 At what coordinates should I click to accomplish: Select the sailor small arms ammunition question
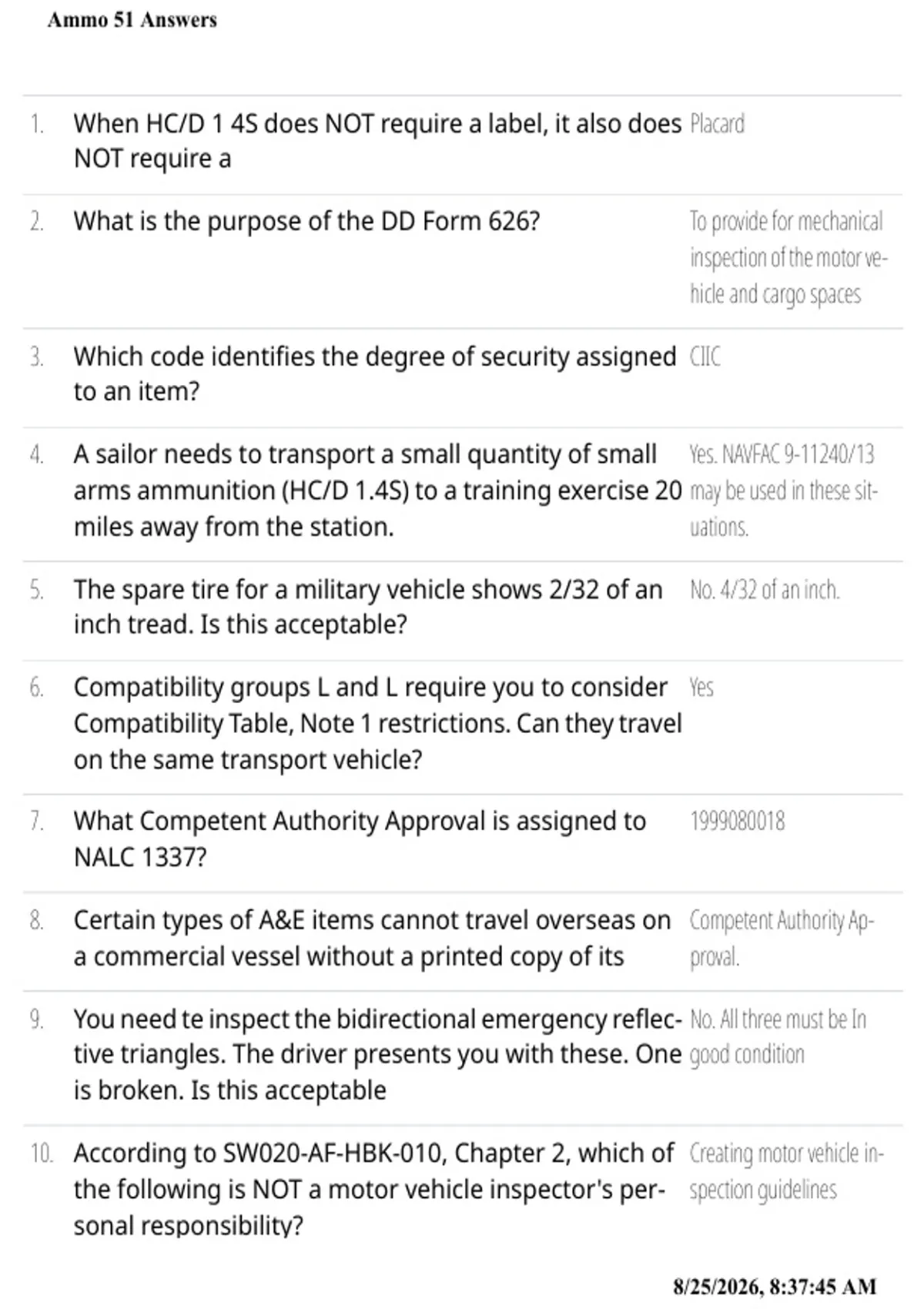point(377,490)
